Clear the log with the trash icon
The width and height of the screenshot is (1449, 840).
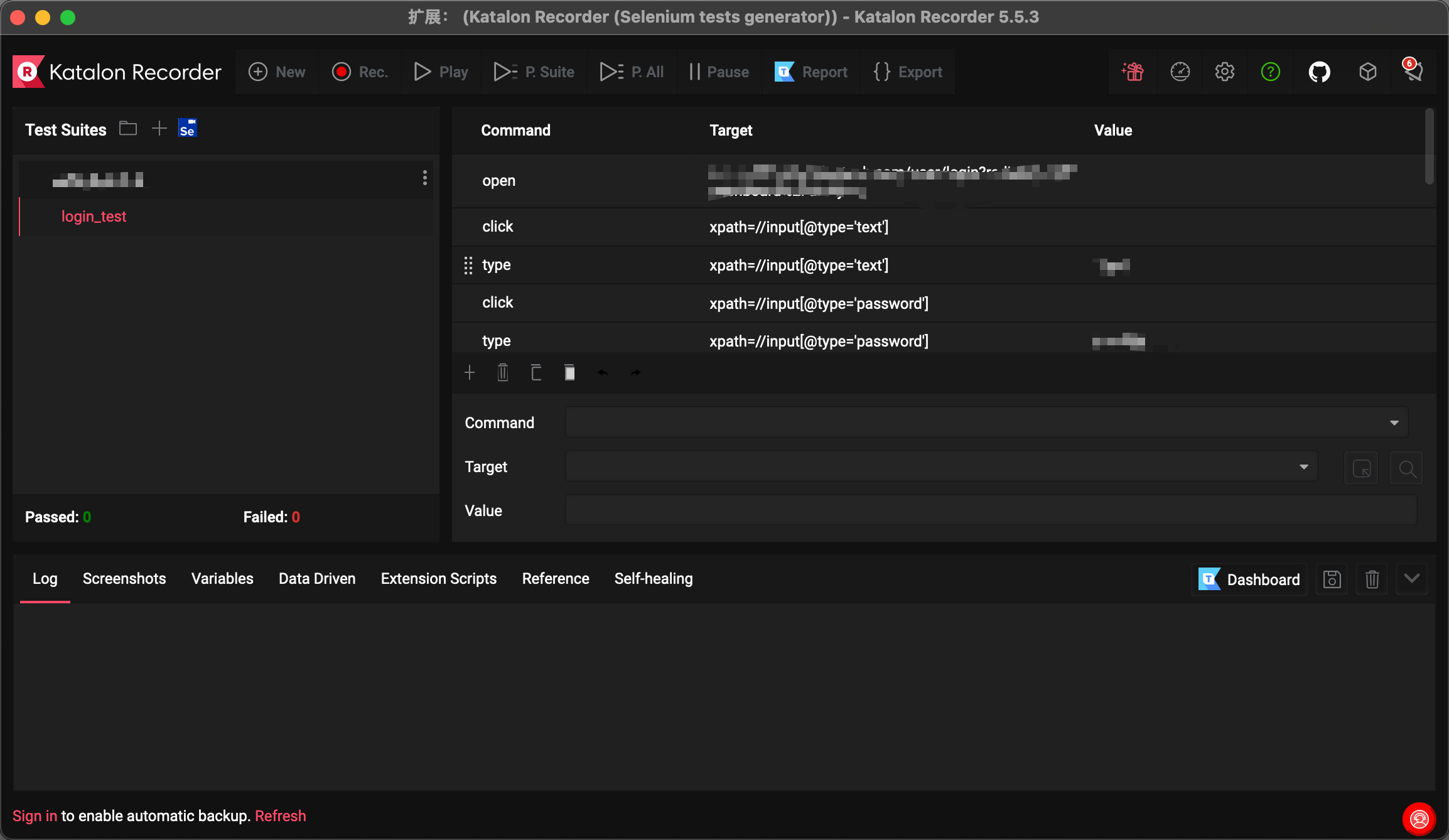coord(1372,579)
